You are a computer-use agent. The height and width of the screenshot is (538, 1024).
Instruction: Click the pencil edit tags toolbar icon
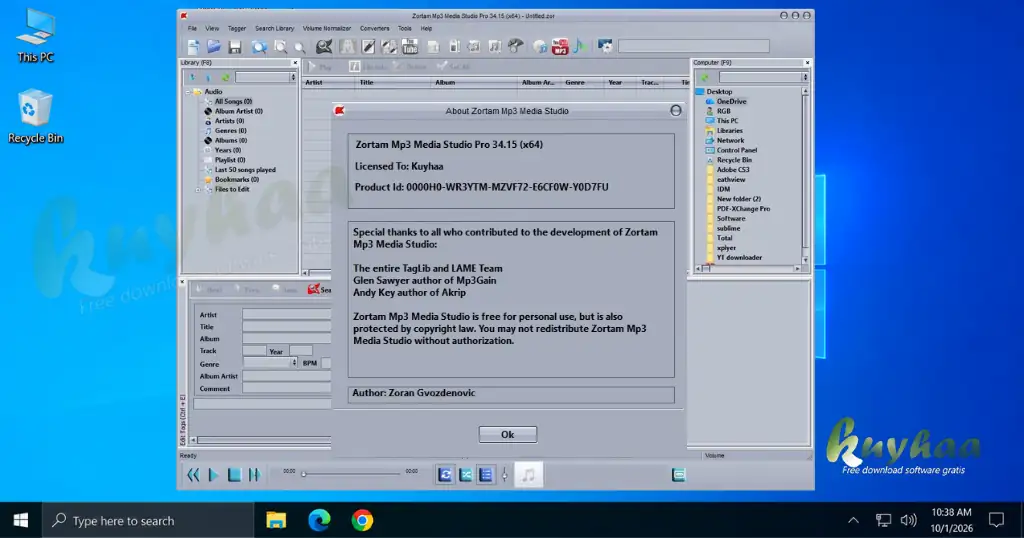pos(368,46)
